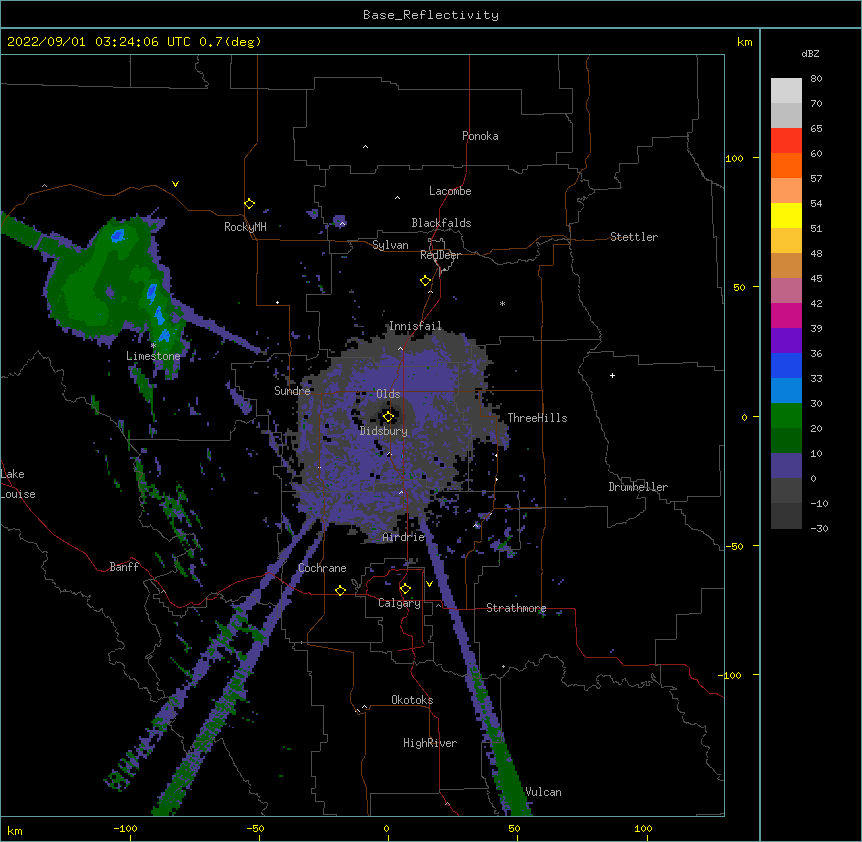
Task: Click the Airdrie city label
Action: coord(404,537)
